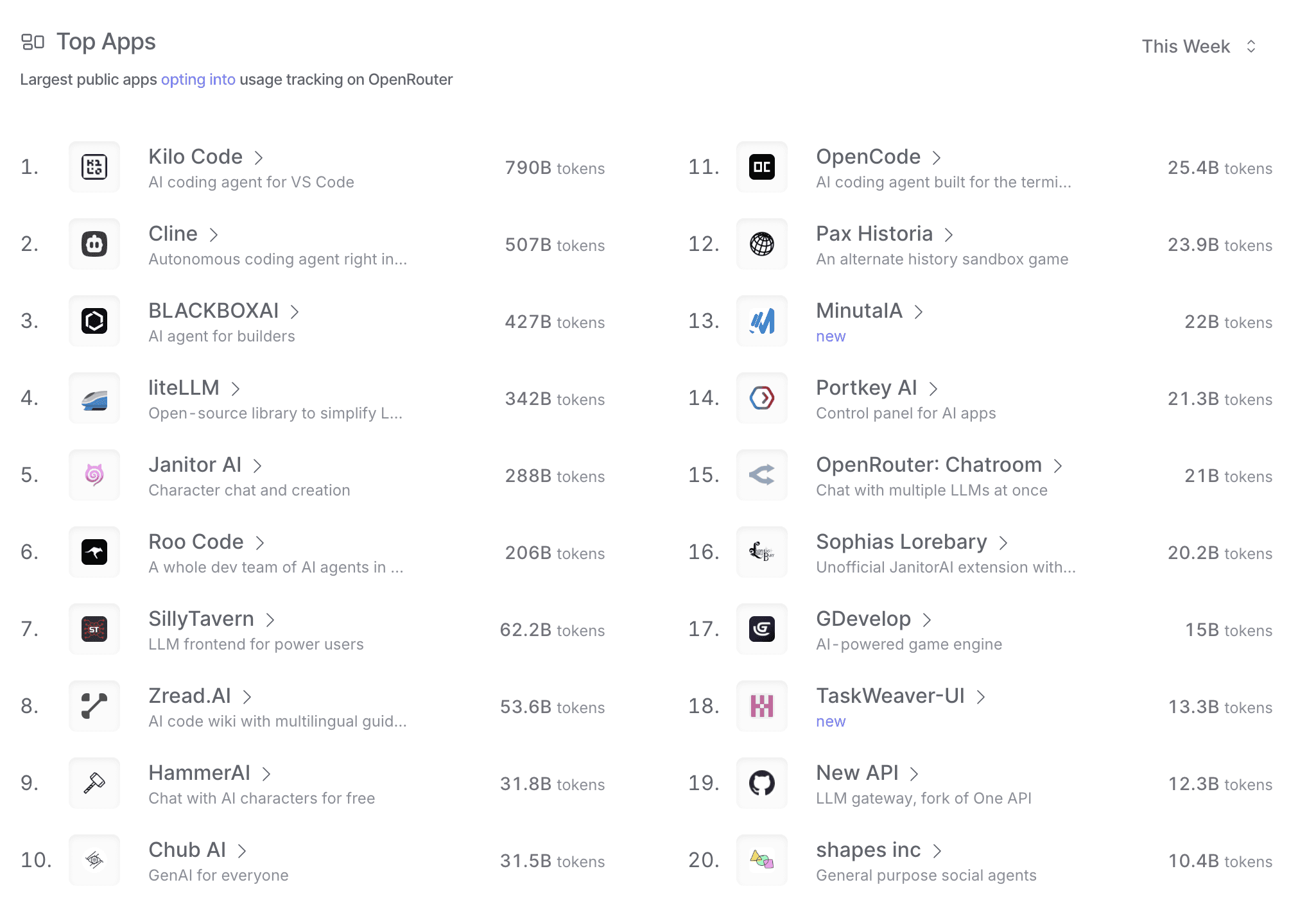
Task: Click the TaskWeaver-UI new badge
Action: tap(831, 721)
